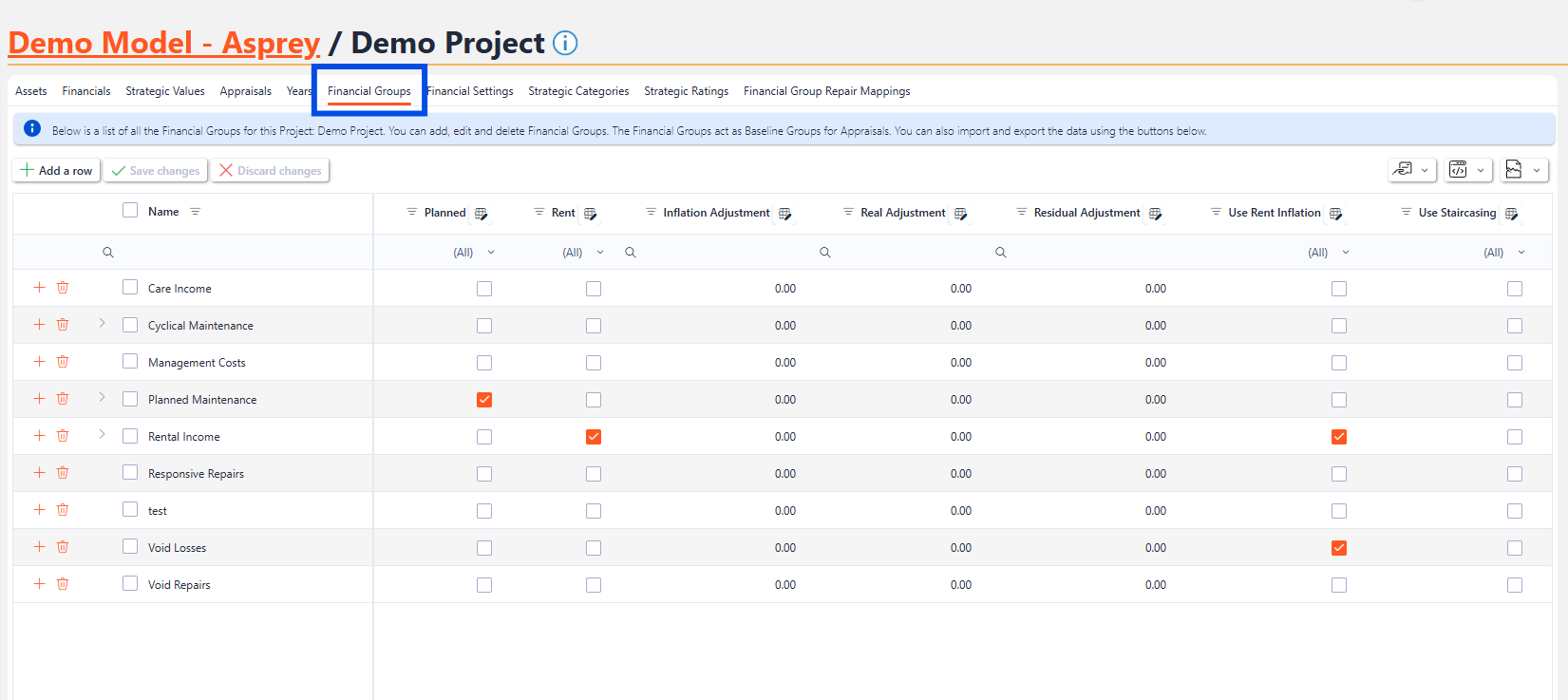The height and width of the screenshot is (700, 1568).
Task: Click the bulk edit icon for Planned column
Action: point(481,214)
